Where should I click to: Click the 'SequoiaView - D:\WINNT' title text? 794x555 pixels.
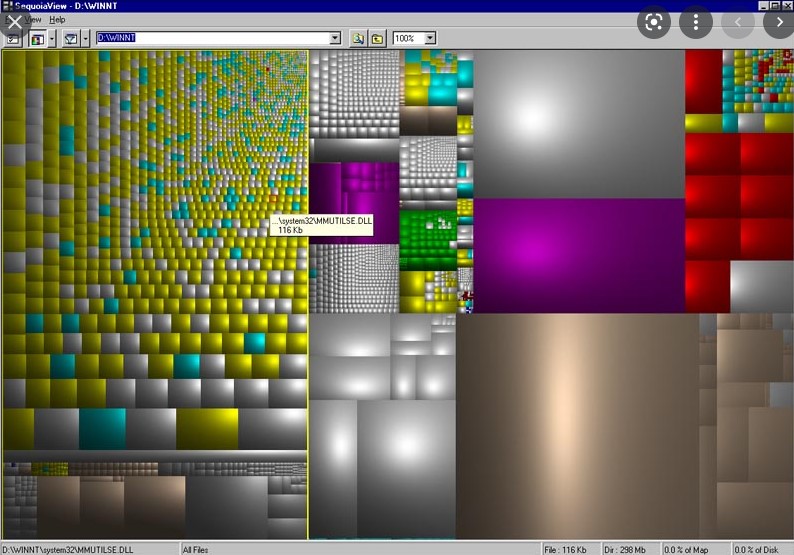pyautogui.click(x=66, y=6)
